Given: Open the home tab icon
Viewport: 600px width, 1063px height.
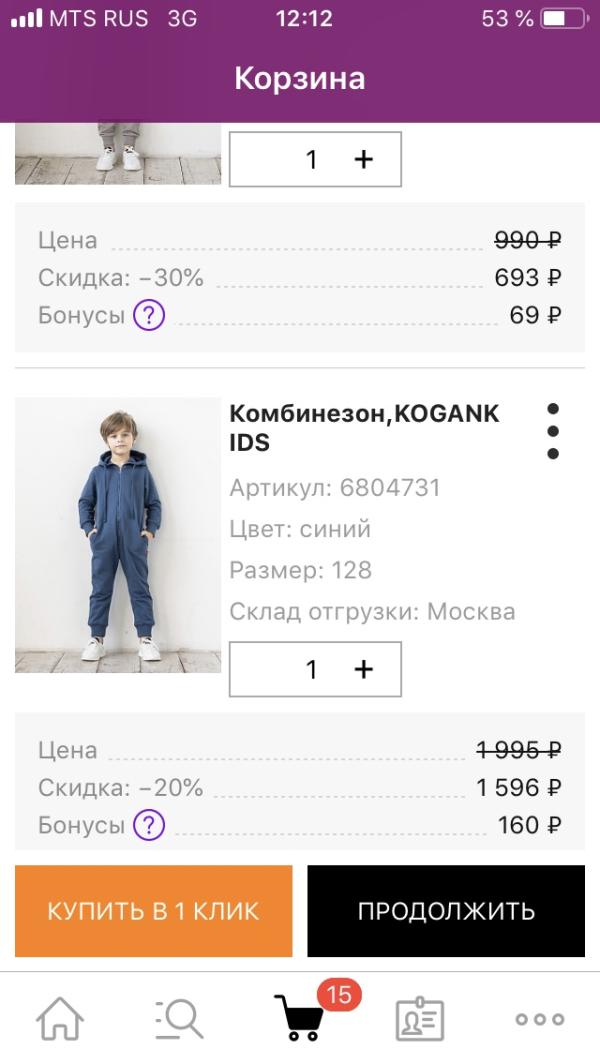Looking at the screenshot, I should (x=60, y=1019).
